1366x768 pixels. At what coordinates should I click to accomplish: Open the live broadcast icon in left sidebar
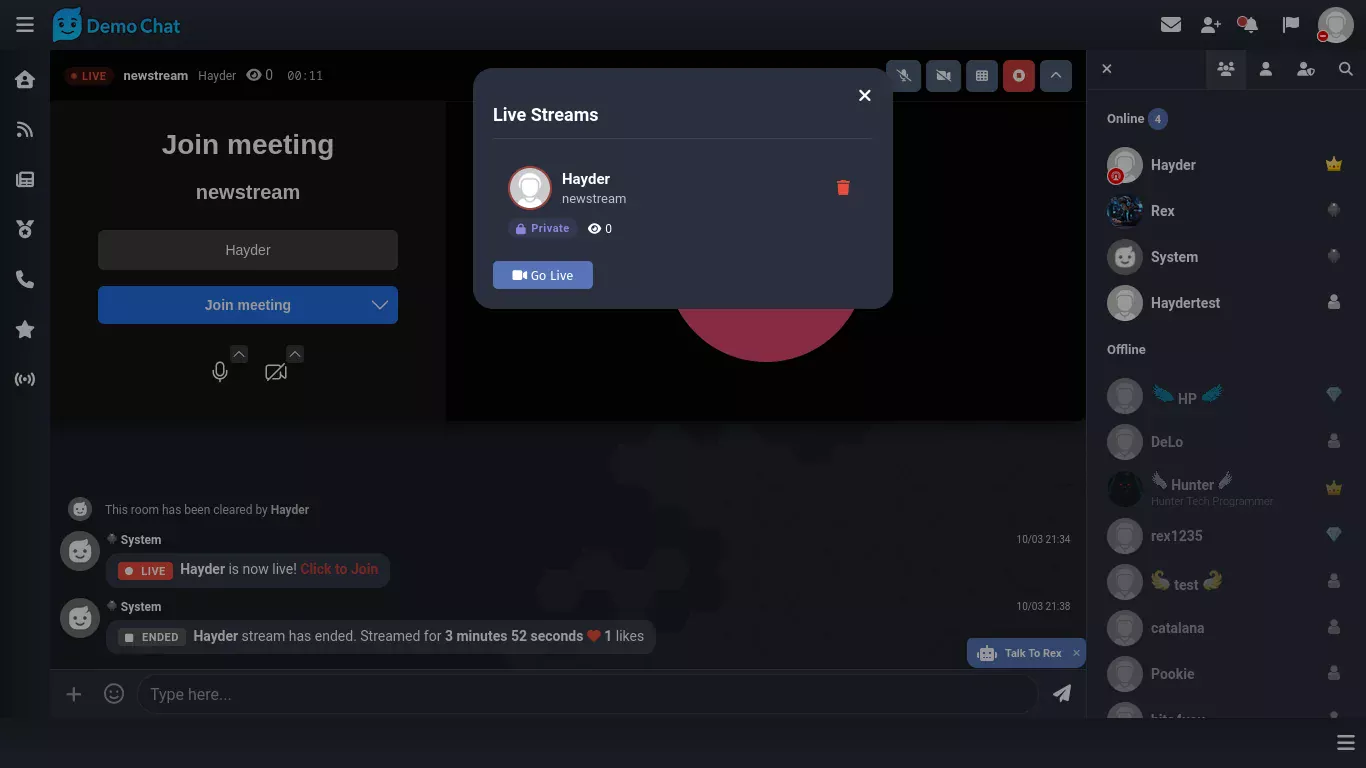[x=25, y=380]
